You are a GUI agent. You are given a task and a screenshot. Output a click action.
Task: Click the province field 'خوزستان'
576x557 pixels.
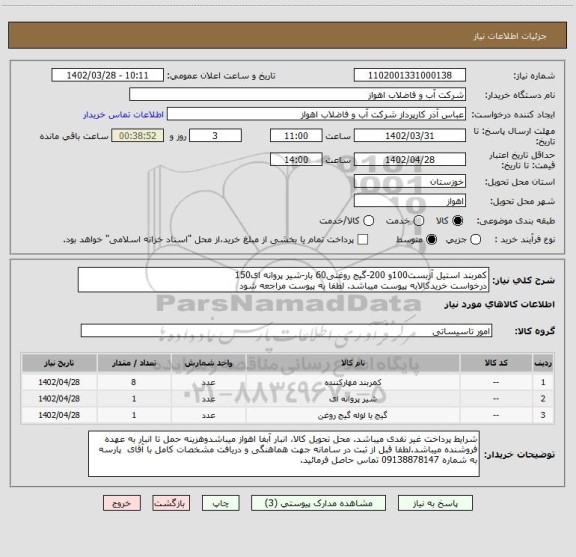(410, 182)
